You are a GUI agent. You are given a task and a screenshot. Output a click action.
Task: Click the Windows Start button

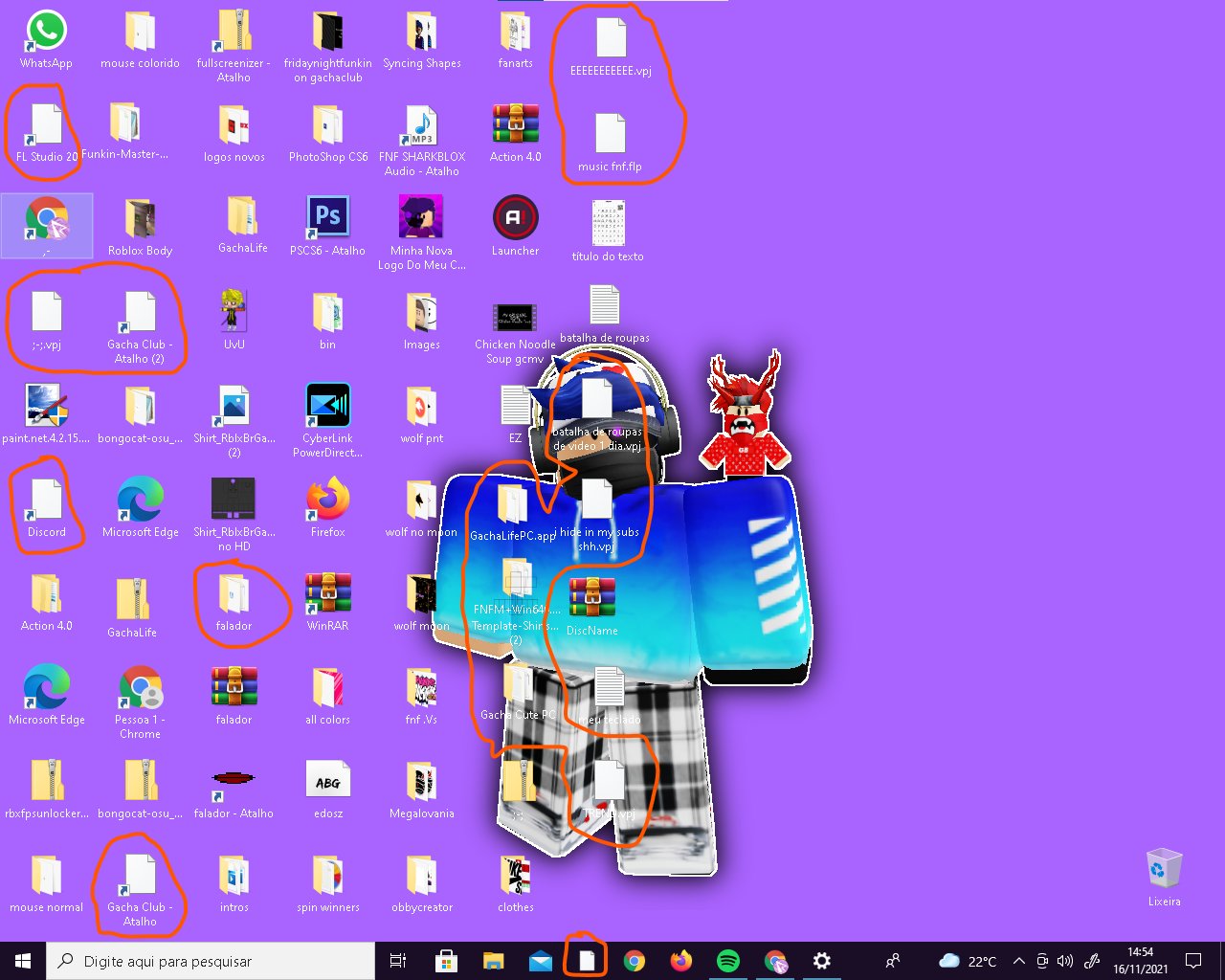(23, 961)
